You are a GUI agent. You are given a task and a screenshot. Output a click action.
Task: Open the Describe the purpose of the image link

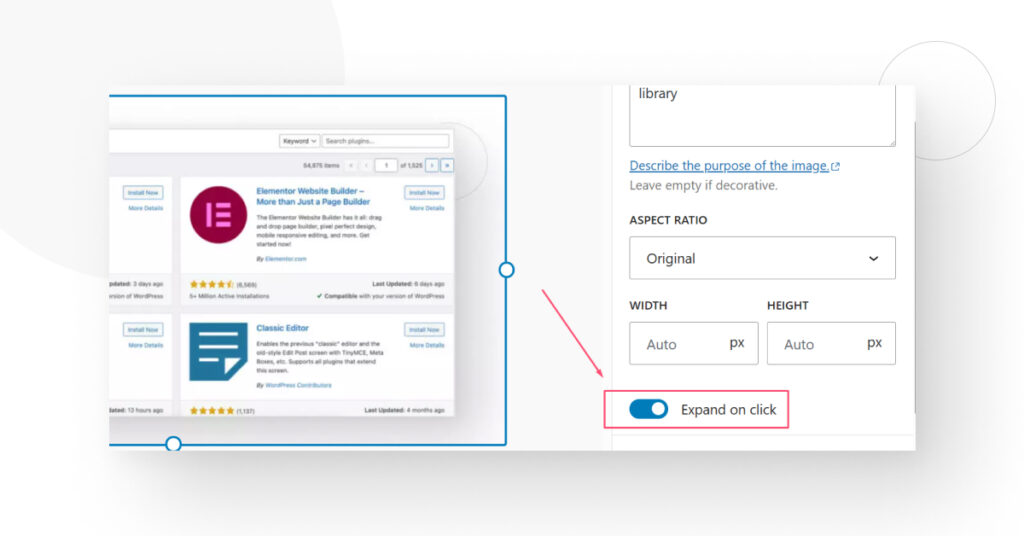(x=729, y=166)
